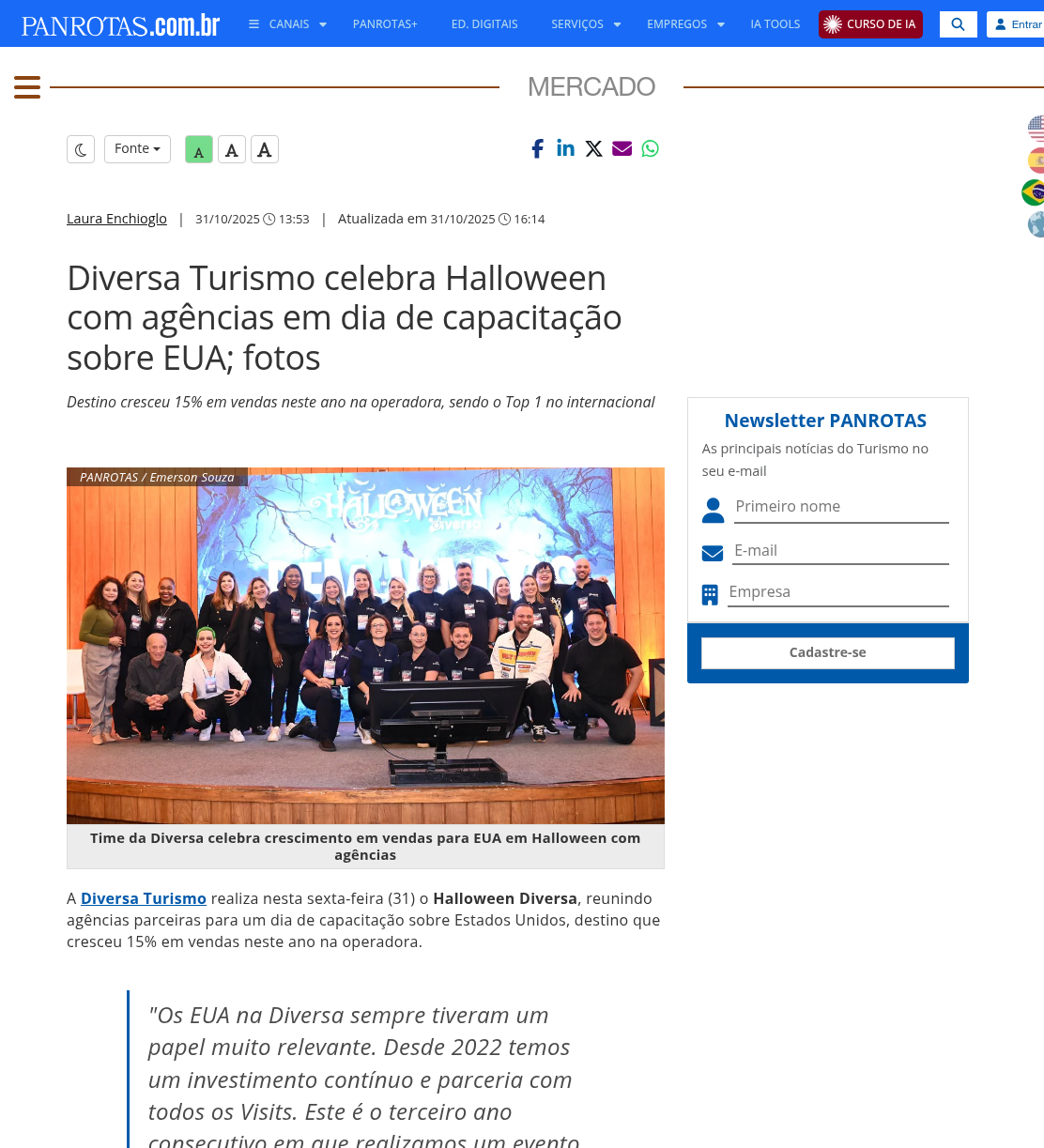This screenshot has width=1044, height=1148.
Task: Go to PANROTAS.com.br home logo
Action: (120, 25)
